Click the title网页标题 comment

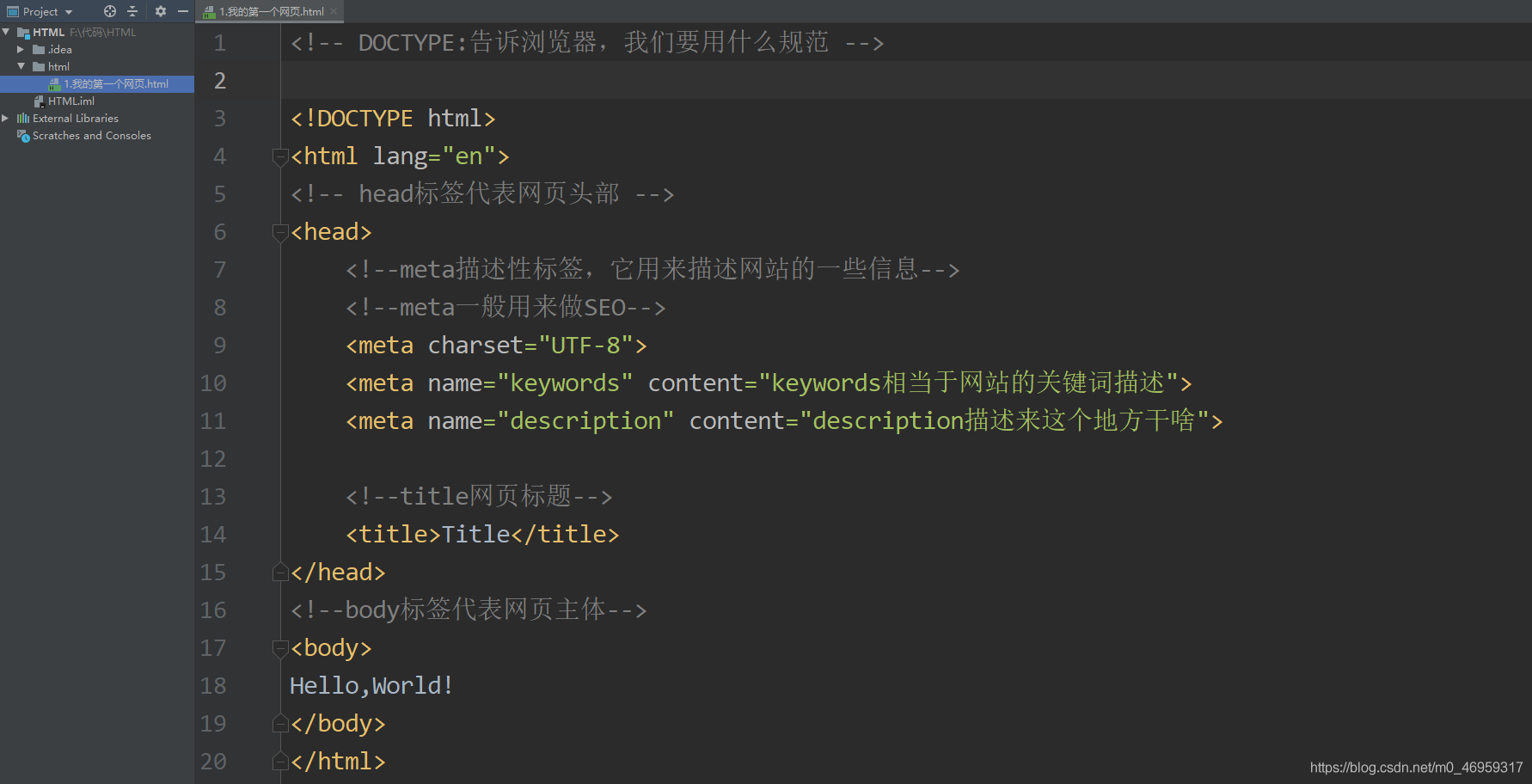(479, 497)
